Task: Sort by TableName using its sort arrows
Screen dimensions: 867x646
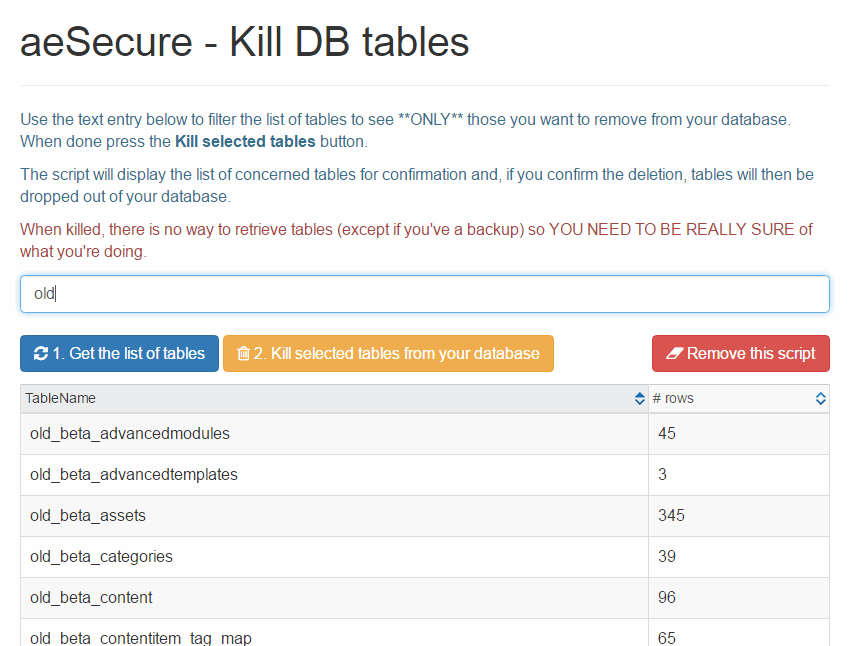Action: pyautogui.click(x=640, y=398)
